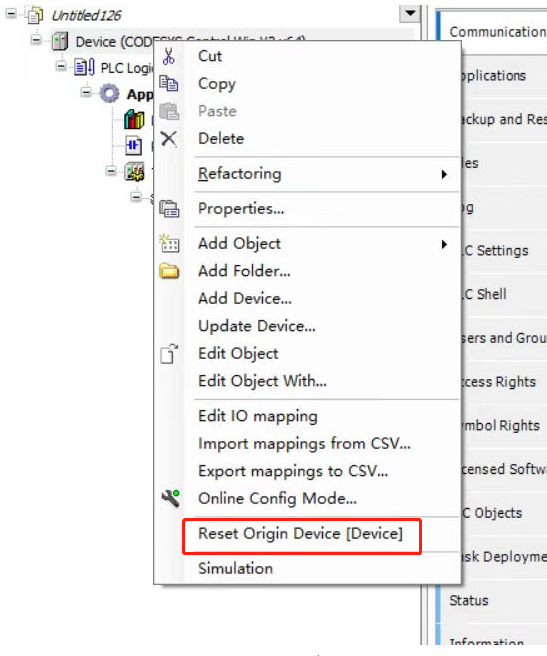
Task: Select the Untitled126 project name
Action: click(86, 15)
